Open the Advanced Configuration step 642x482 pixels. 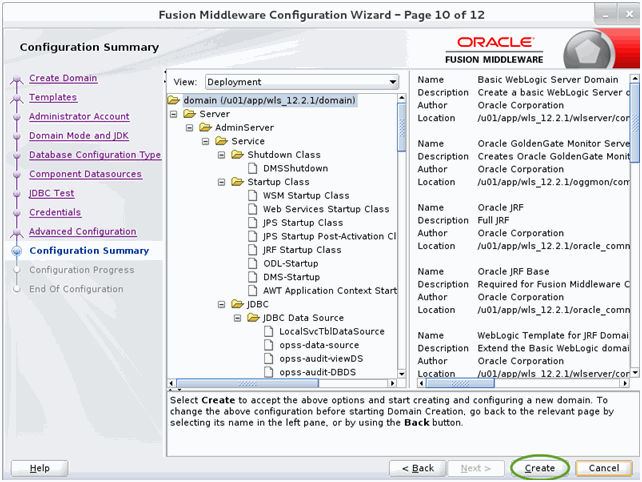82,232
